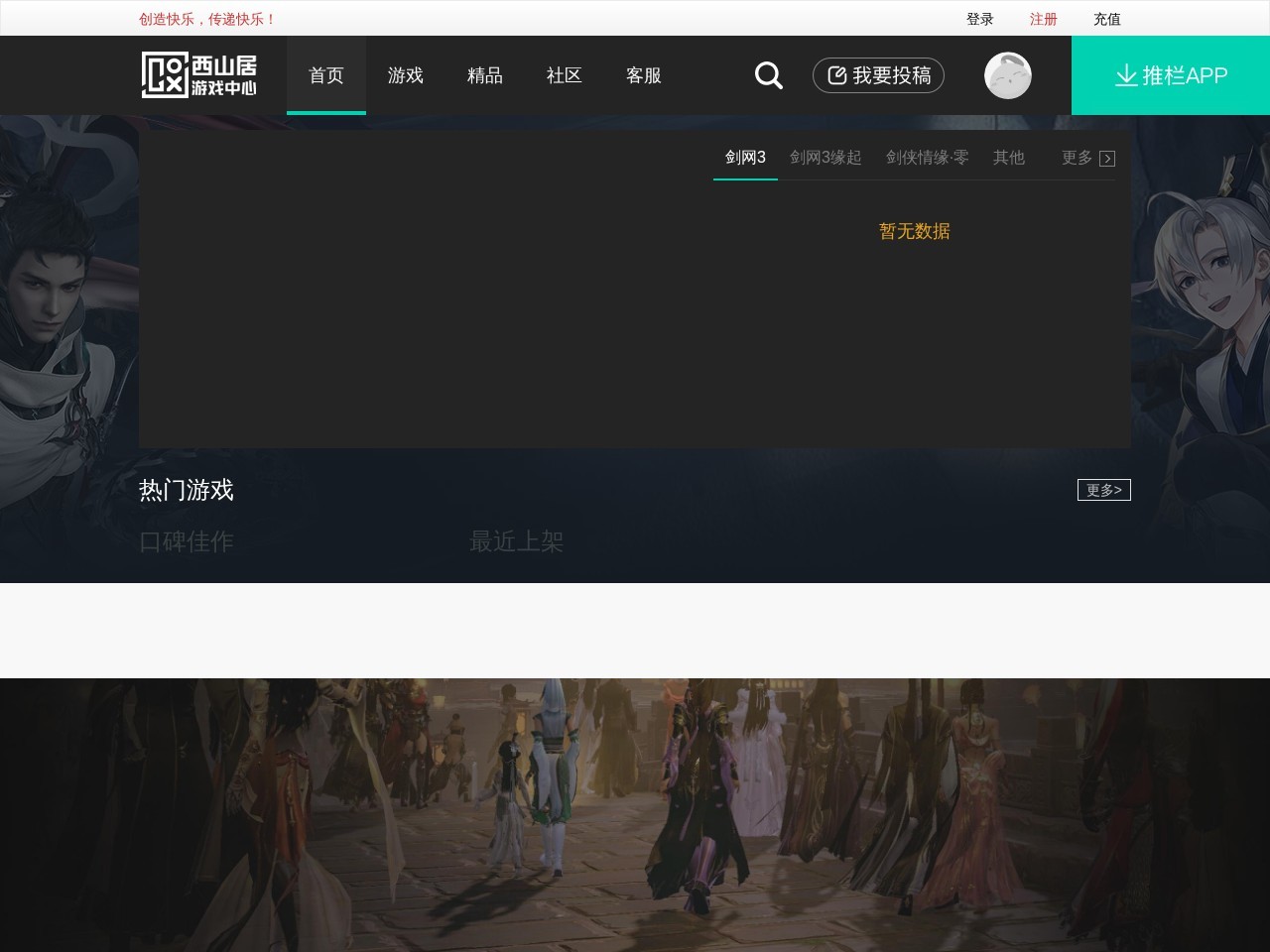This screenshot has width=1270, height=952.
Task: Click the 登录 link
Action: tap(980, 19)
